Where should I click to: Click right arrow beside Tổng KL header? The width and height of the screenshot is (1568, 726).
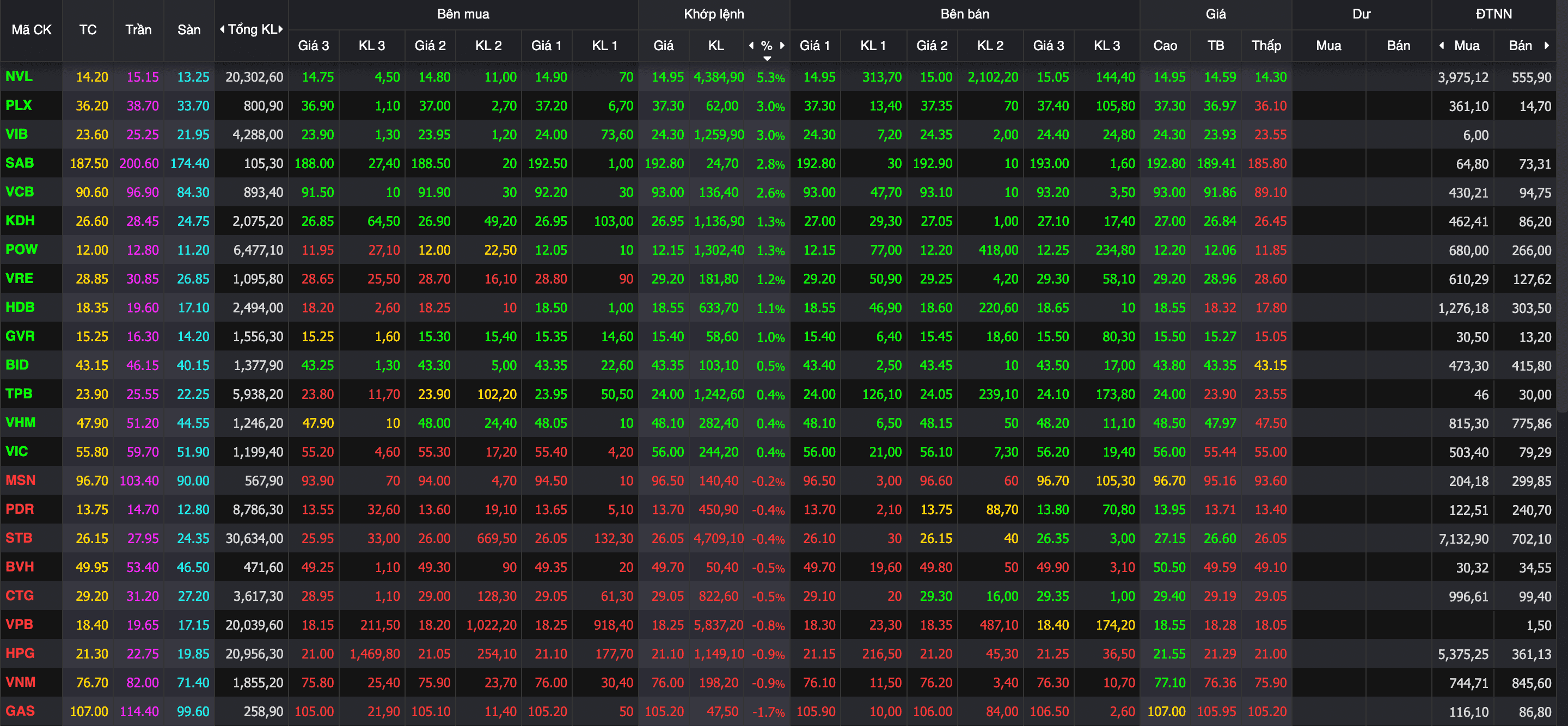[x=280, y=29]
